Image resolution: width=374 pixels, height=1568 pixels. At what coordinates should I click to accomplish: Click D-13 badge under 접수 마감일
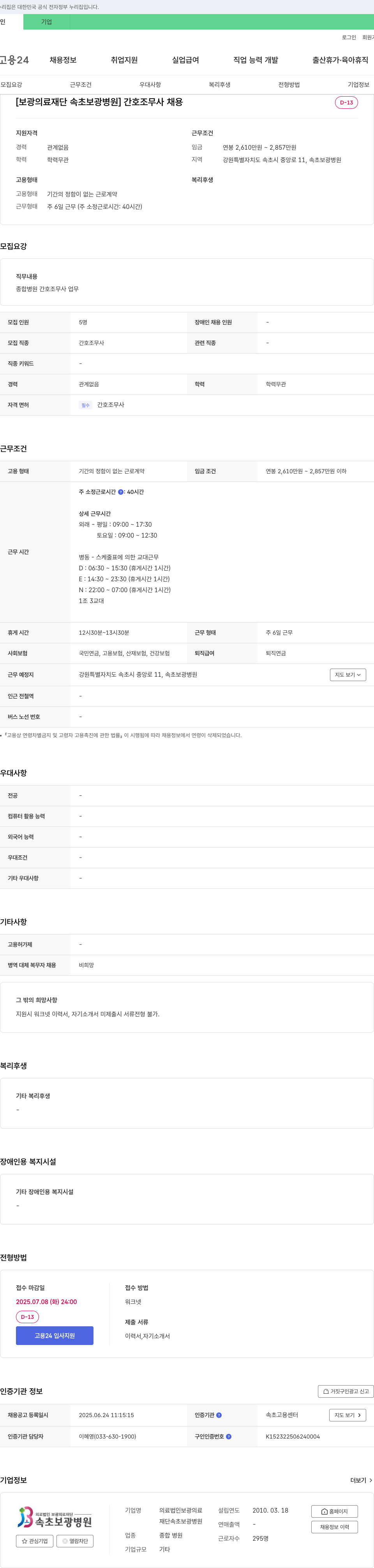(27, 1317)
